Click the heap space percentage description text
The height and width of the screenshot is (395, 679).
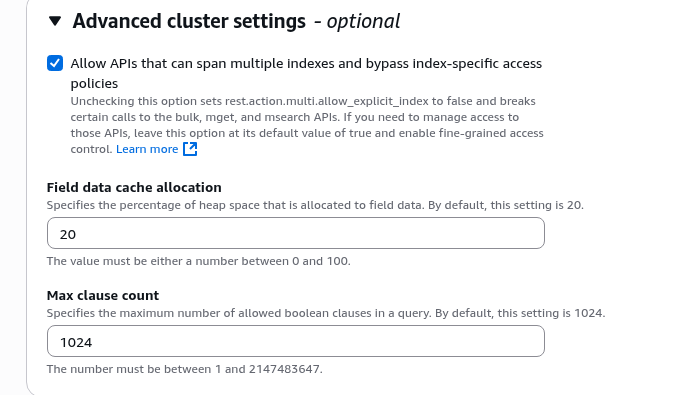tap(315, 205)
